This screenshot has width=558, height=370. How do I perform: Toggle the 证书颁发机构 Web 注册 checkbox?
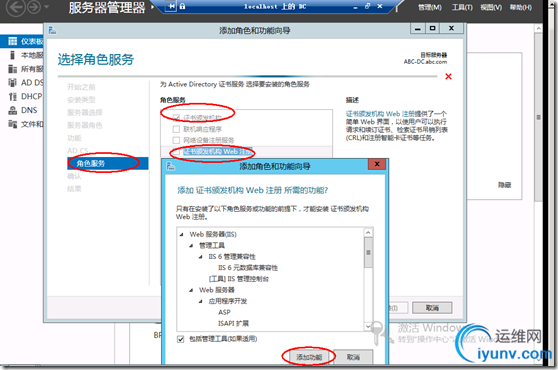point(176,152)
